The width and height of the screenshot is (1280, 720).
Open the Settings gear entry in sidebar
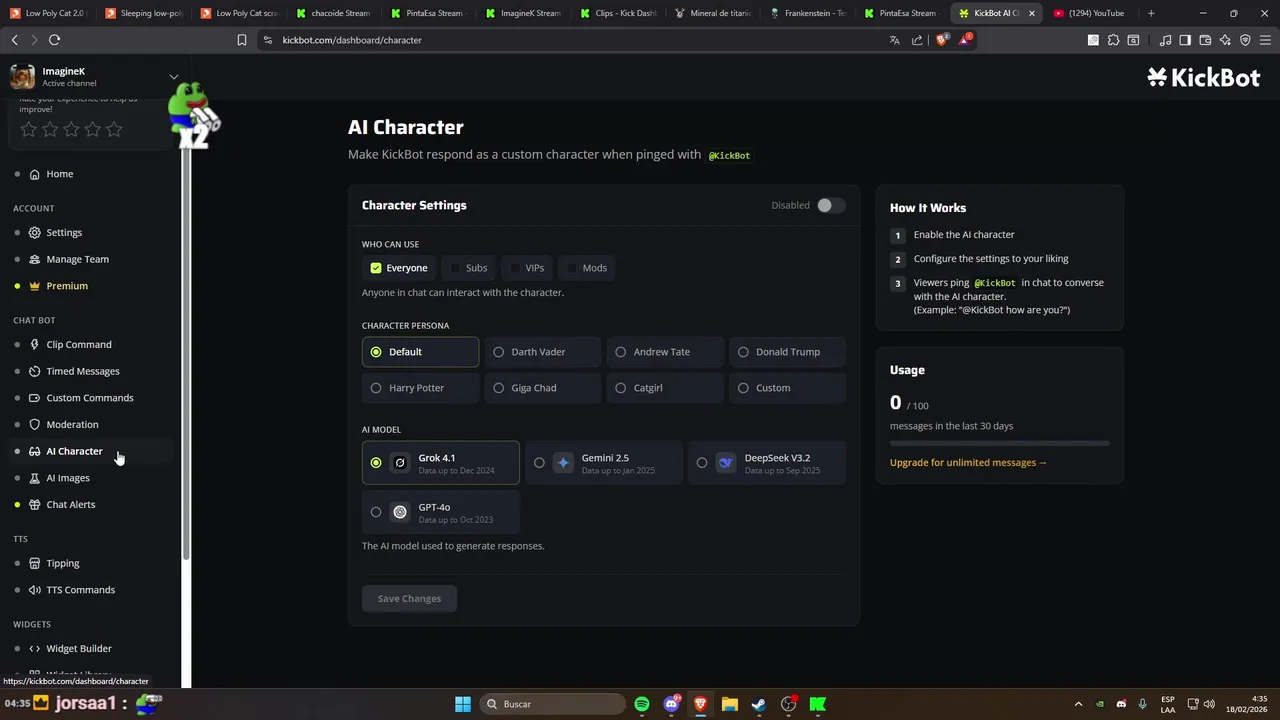(64, 232)
